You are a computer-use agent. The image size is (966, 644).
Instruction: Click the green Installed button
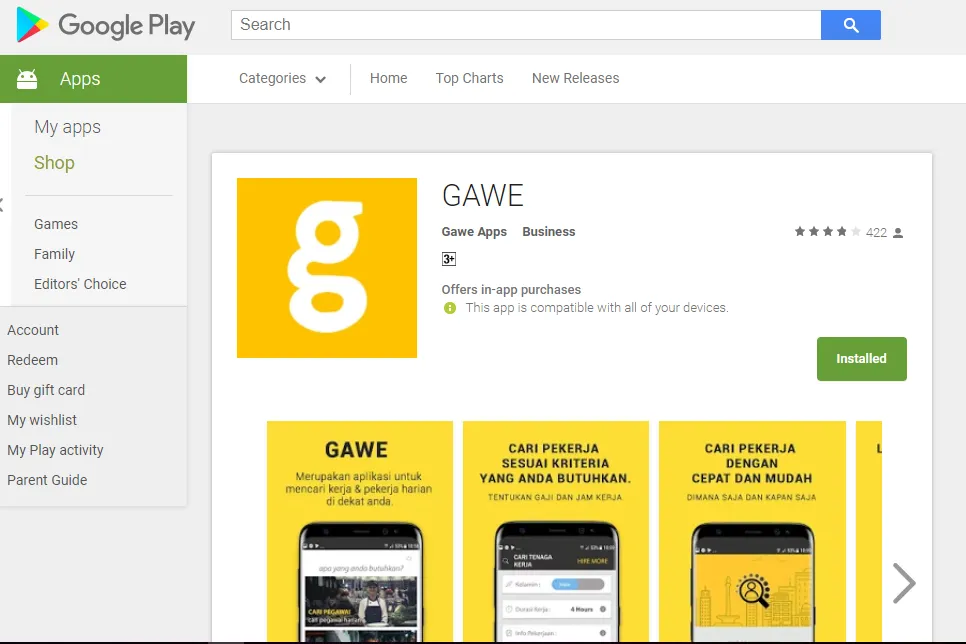[861, 359]
